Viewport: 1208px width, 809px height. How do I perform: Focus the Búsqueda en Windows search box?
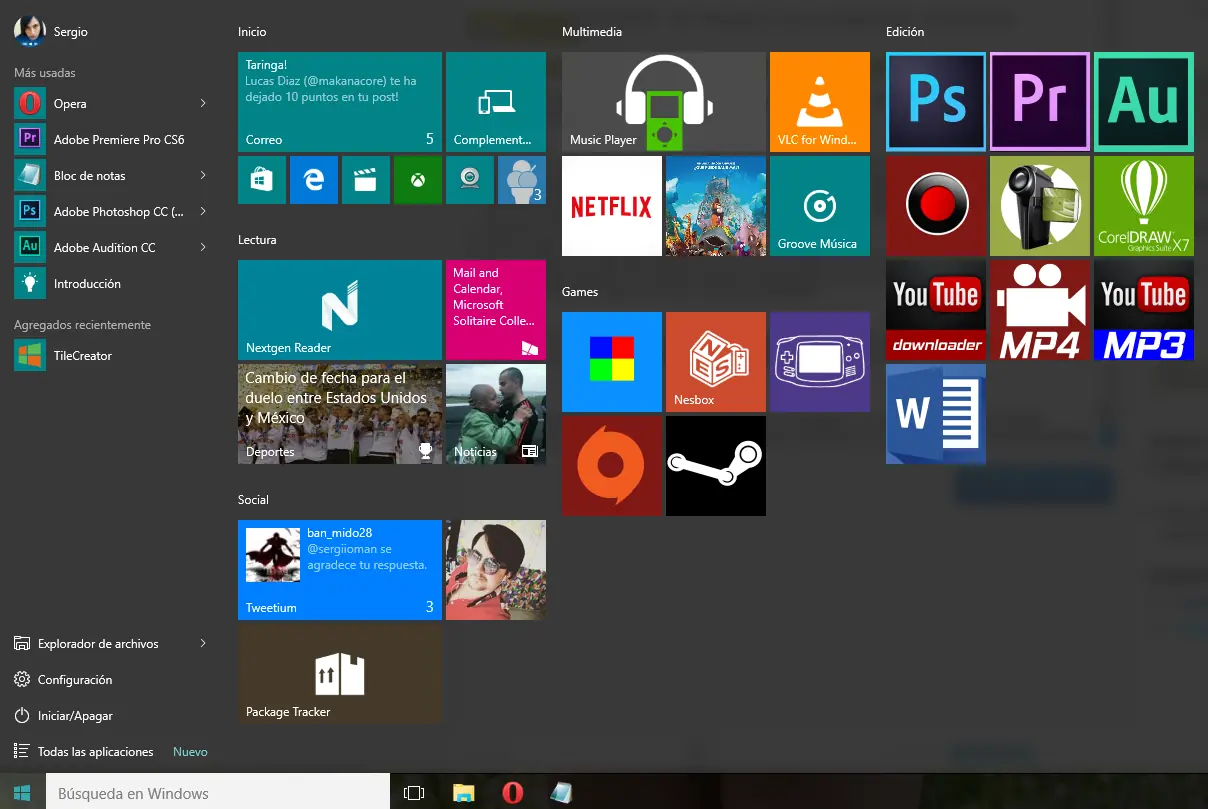217,792
